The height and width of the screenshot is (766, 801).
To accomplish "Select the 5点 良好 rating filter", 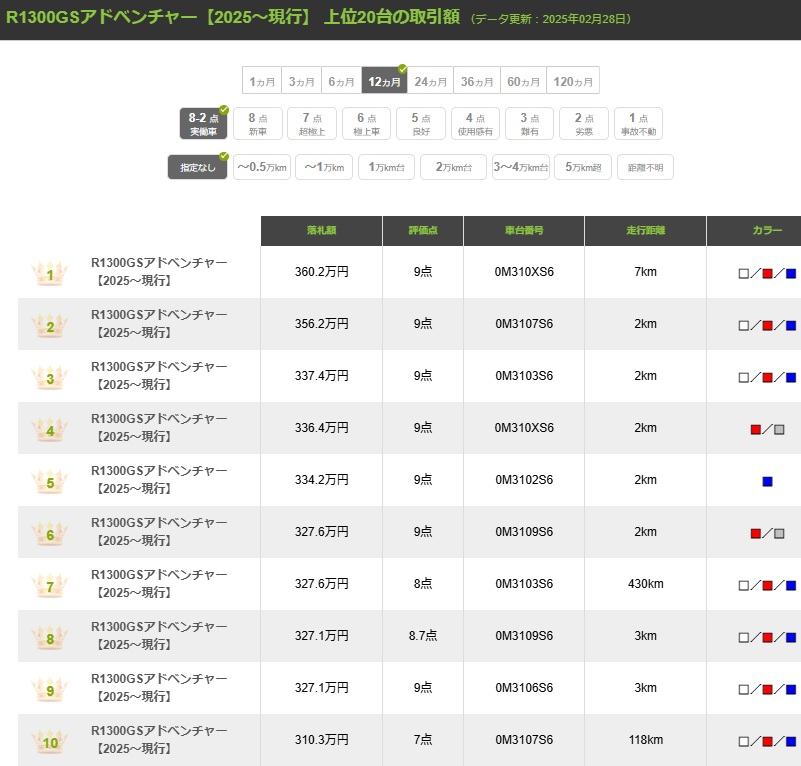I will pos(421,124).
